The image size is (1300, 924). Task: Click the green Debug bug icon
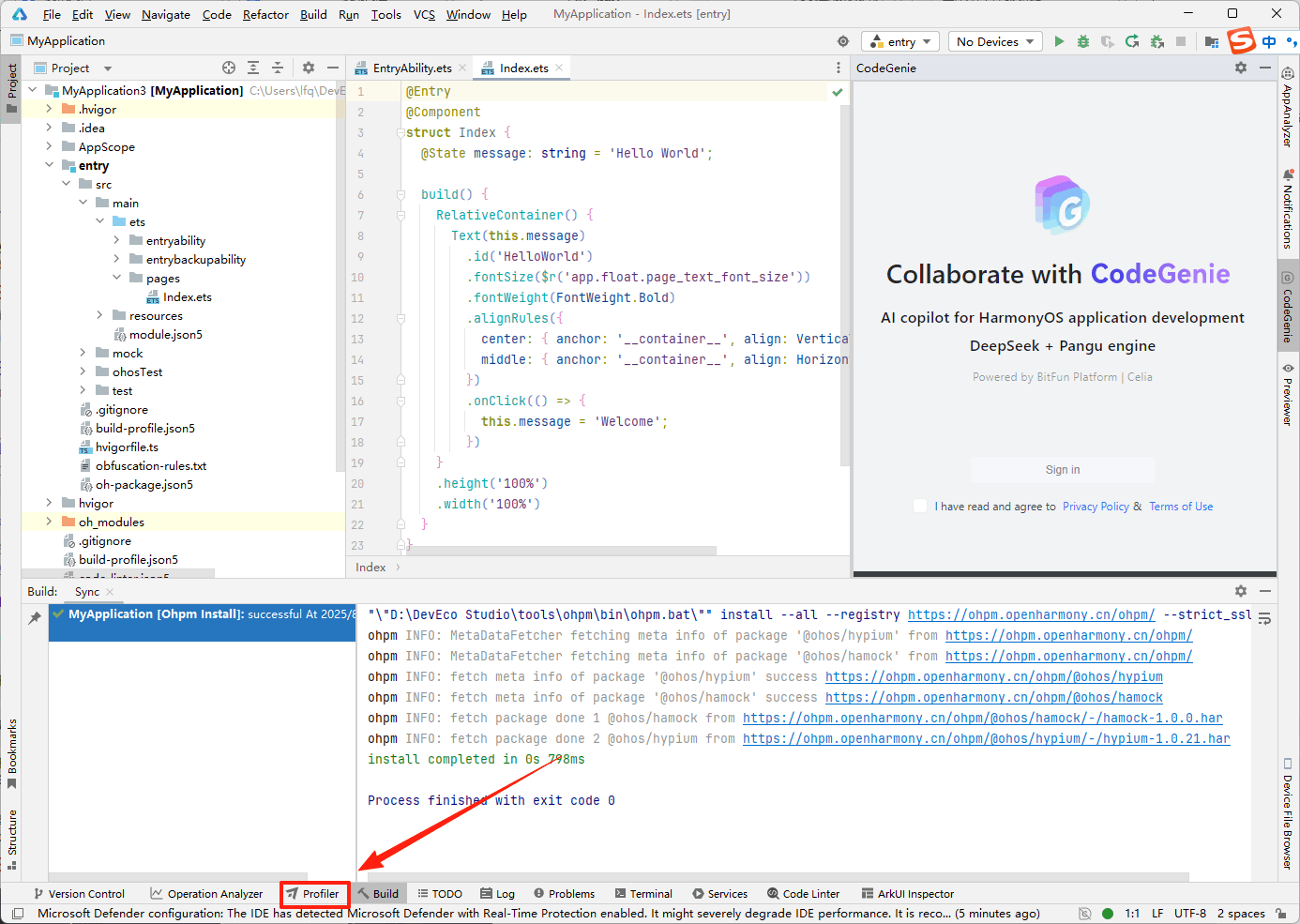tap(1083, 41)
